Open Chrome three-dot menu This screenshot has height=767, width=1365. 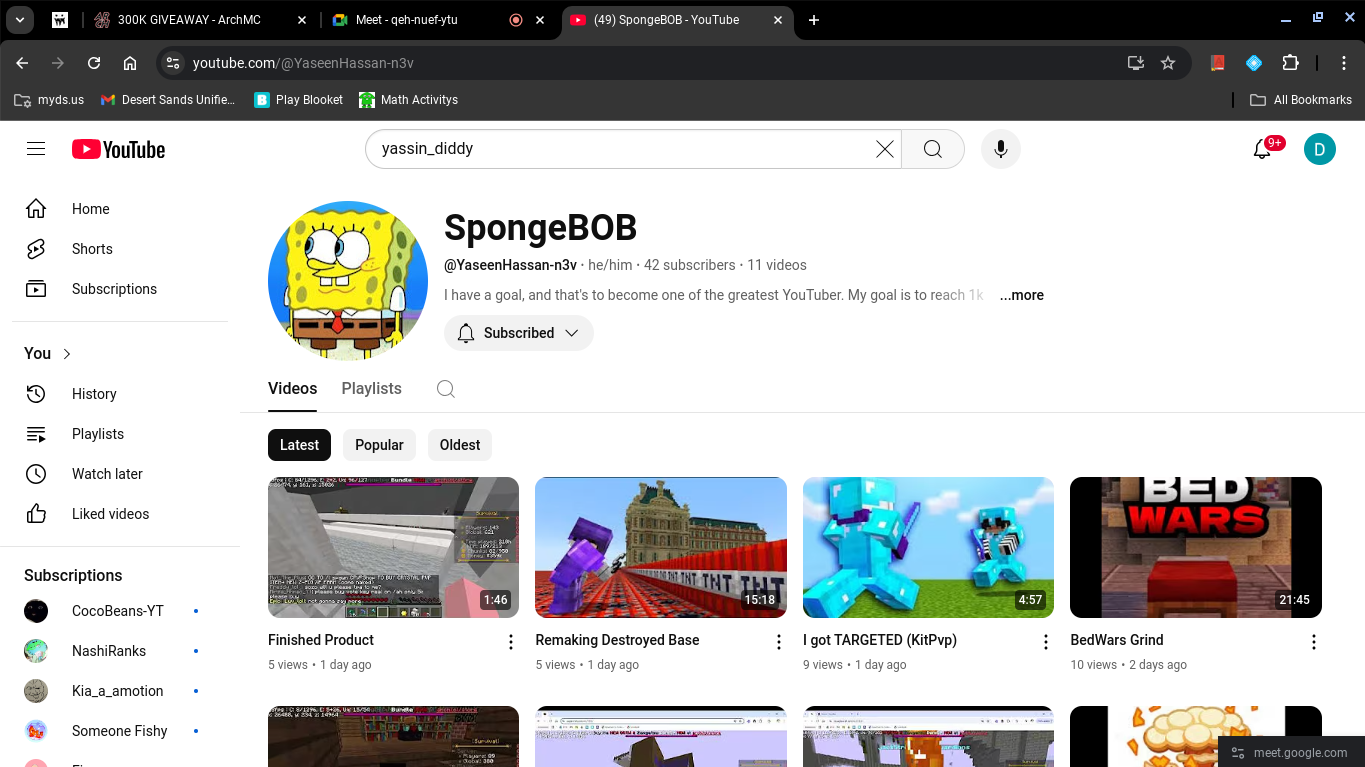[1345, 63]
